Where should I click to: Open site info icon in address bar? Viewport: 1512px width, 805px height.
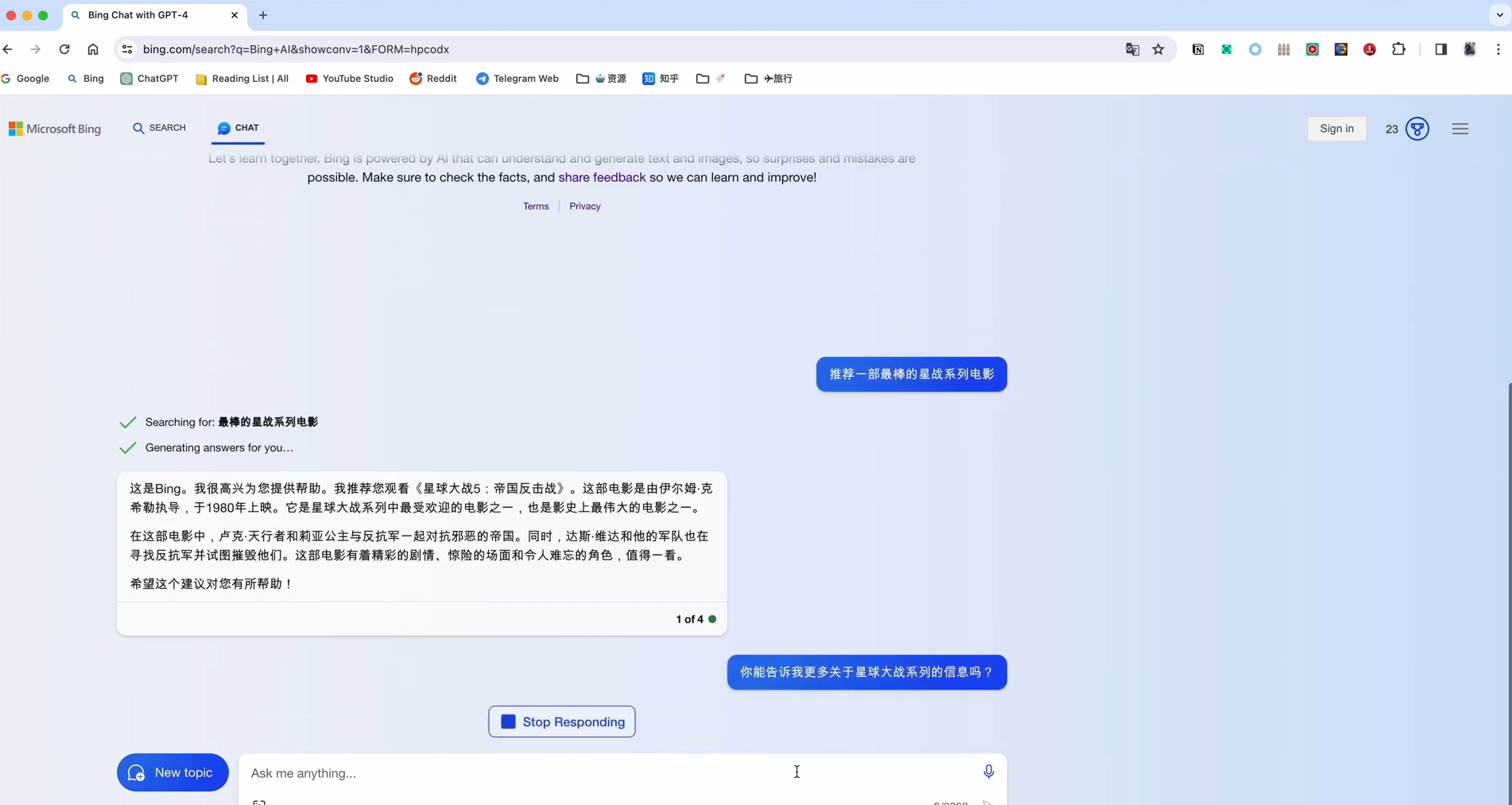tap(126, 49)
